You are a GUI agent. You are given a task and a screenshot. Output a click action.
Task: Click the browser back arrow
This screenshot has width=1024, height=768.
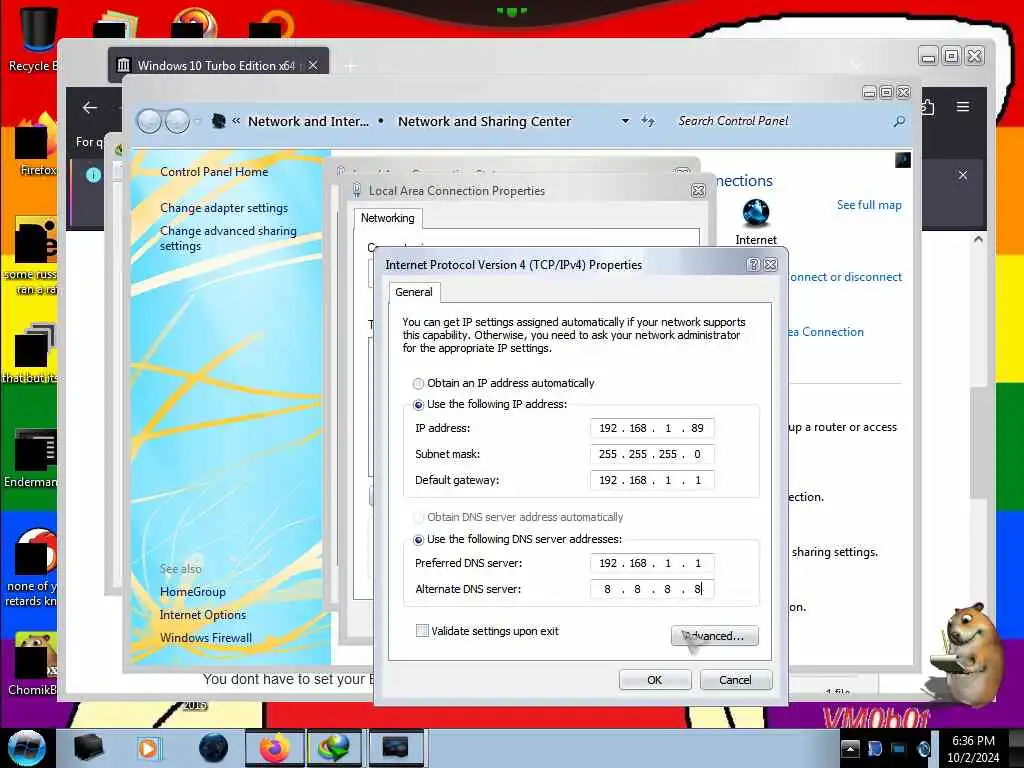(89, 108)
